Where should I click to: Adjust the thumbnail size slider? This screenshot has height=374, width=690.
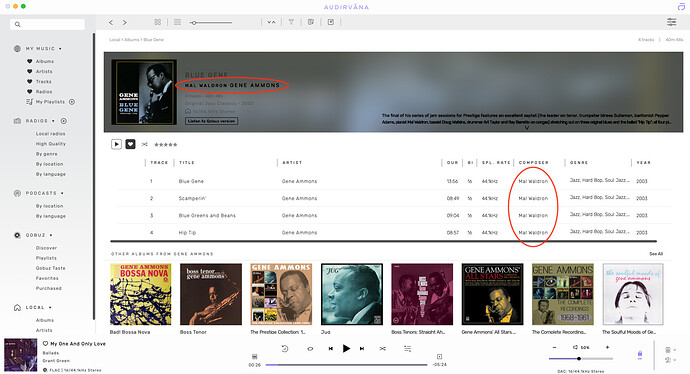coord(211,22)
